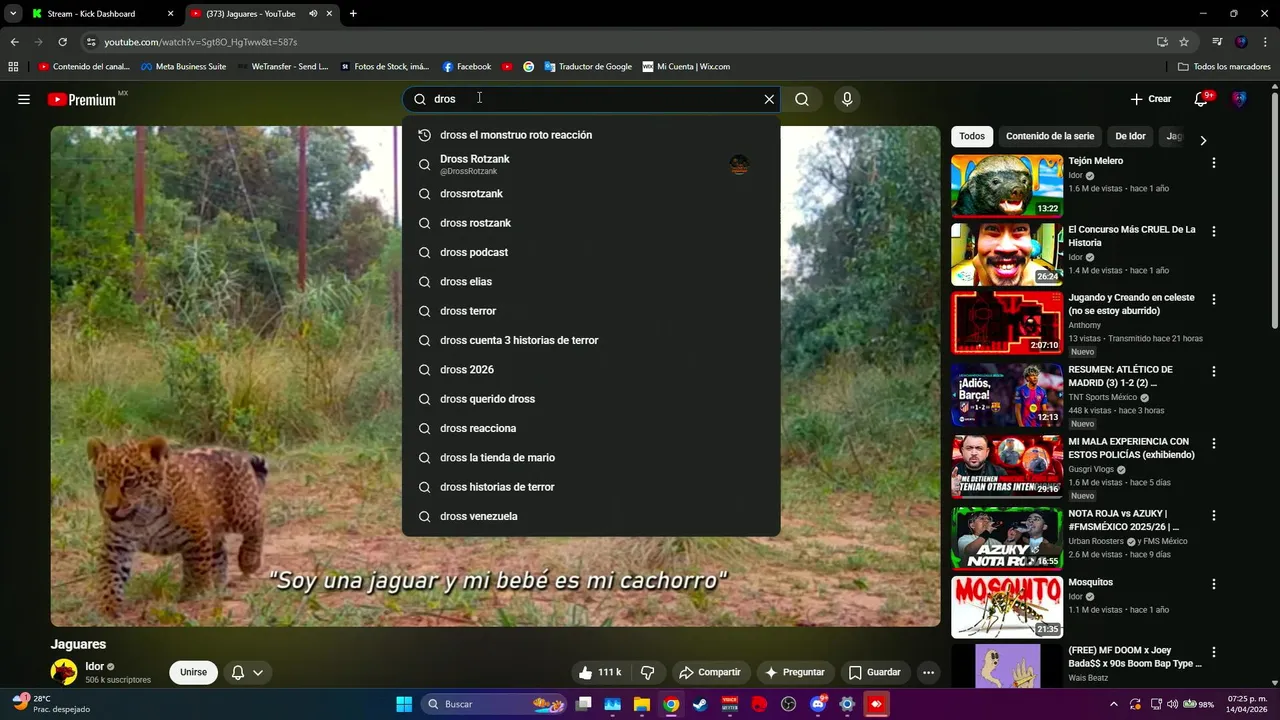Click inside the search field containing 'dros'
Image resolution: width=1280 pixels, height=720 pixels.
592,99
